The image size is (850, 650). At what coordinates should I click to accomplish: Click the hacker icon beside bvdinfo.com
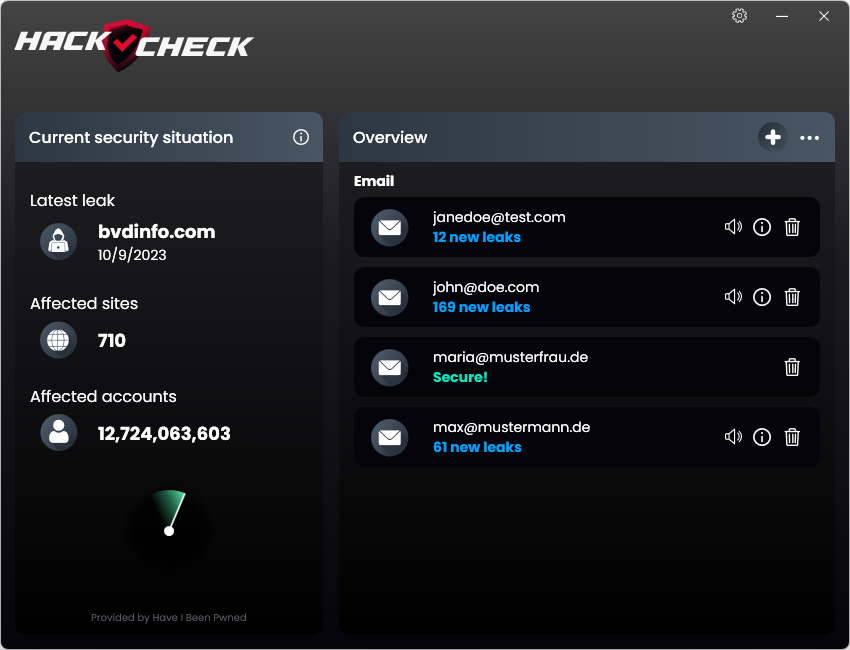[x=59, y=241]
